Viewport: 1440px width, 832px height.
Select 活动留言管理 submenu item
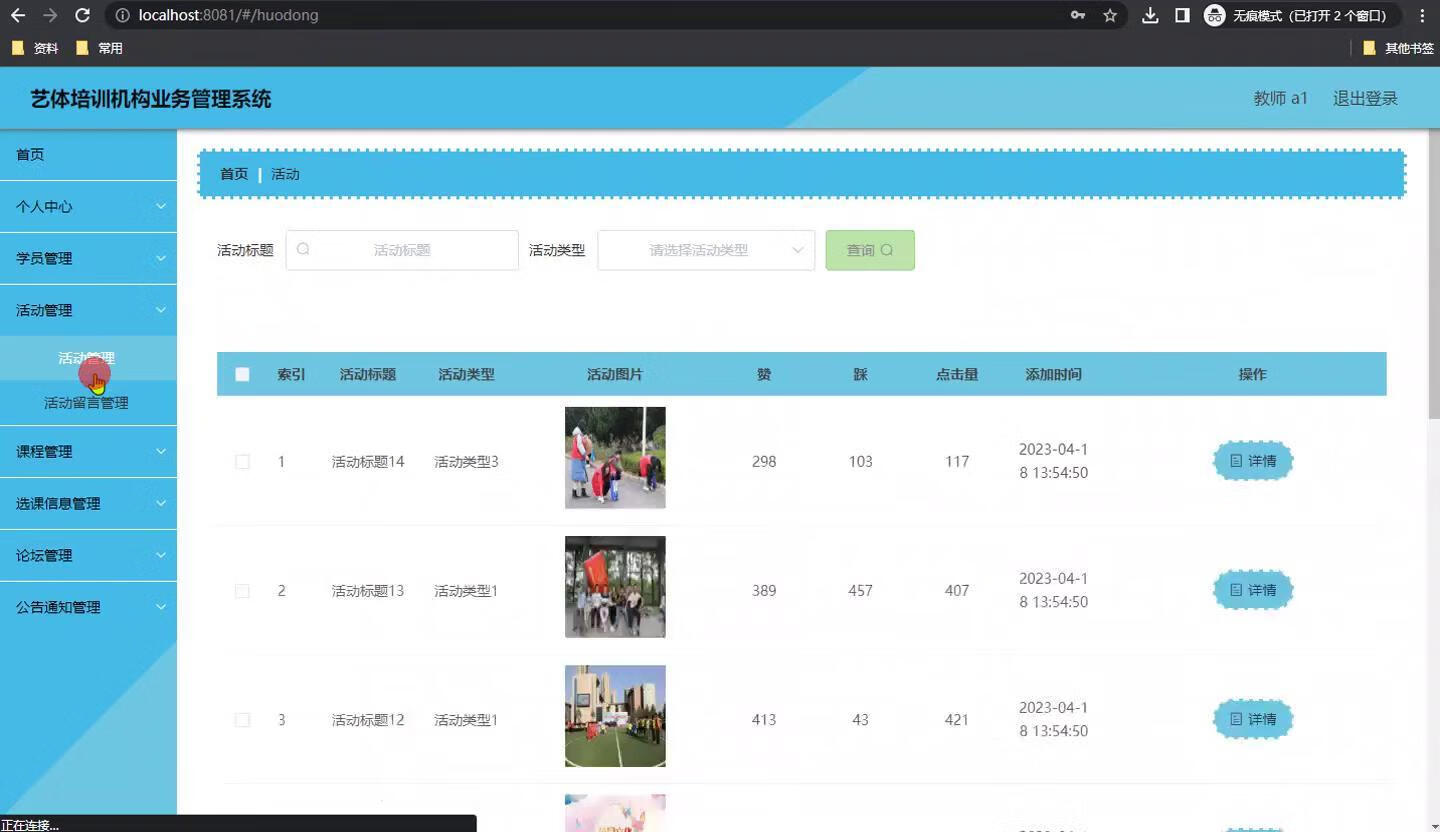(x=88, y=403)
